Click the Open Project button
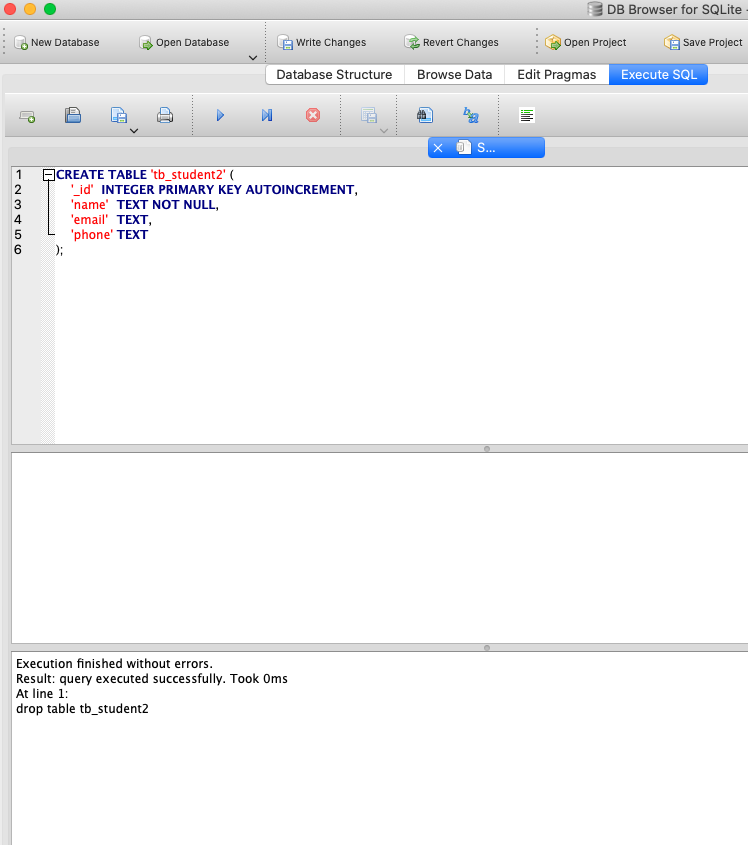 586,43
